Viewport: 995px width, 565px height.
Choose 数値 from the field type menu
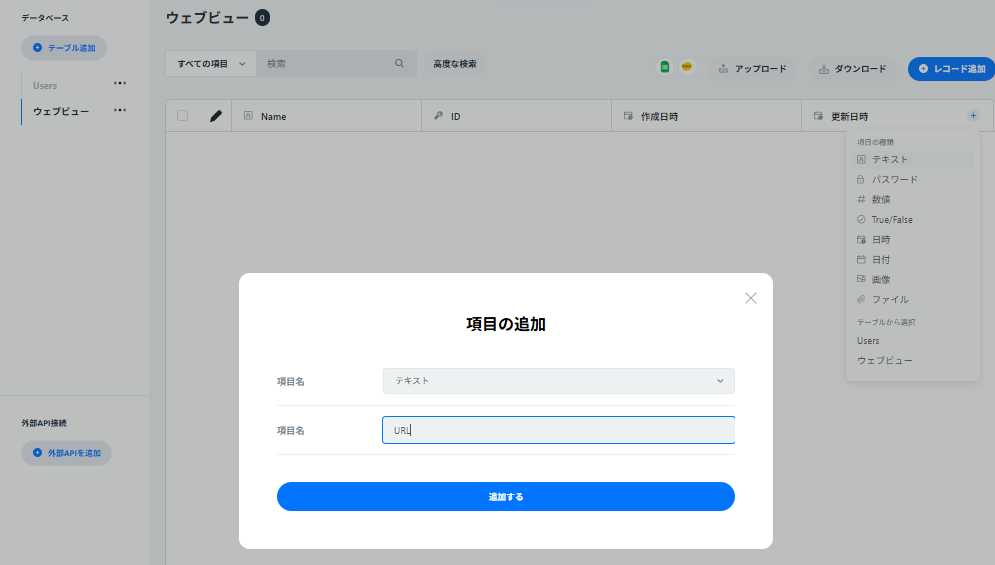913,199
